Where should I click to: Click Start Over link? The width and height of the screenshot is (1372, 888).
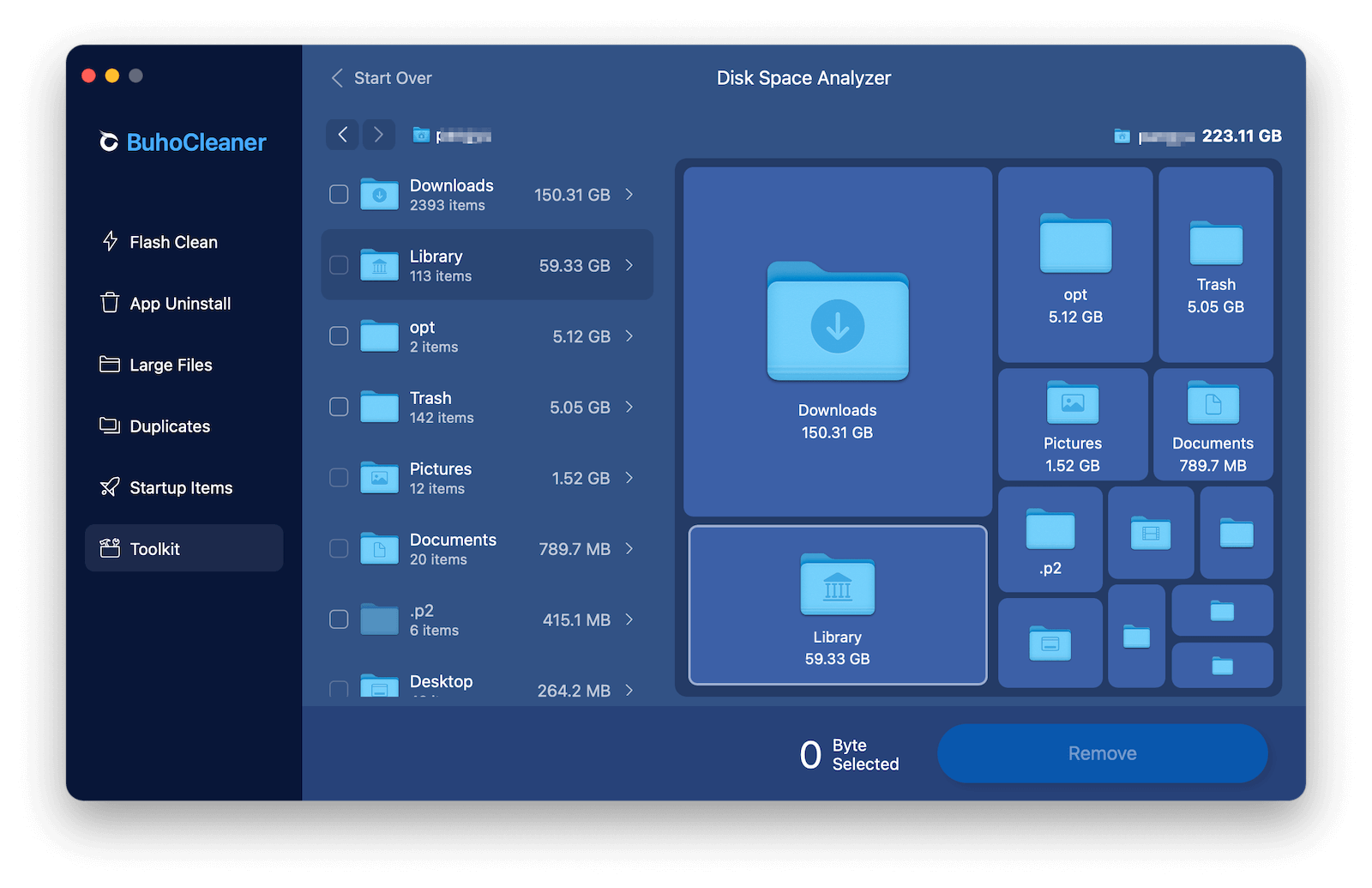[x=382, y=78]
